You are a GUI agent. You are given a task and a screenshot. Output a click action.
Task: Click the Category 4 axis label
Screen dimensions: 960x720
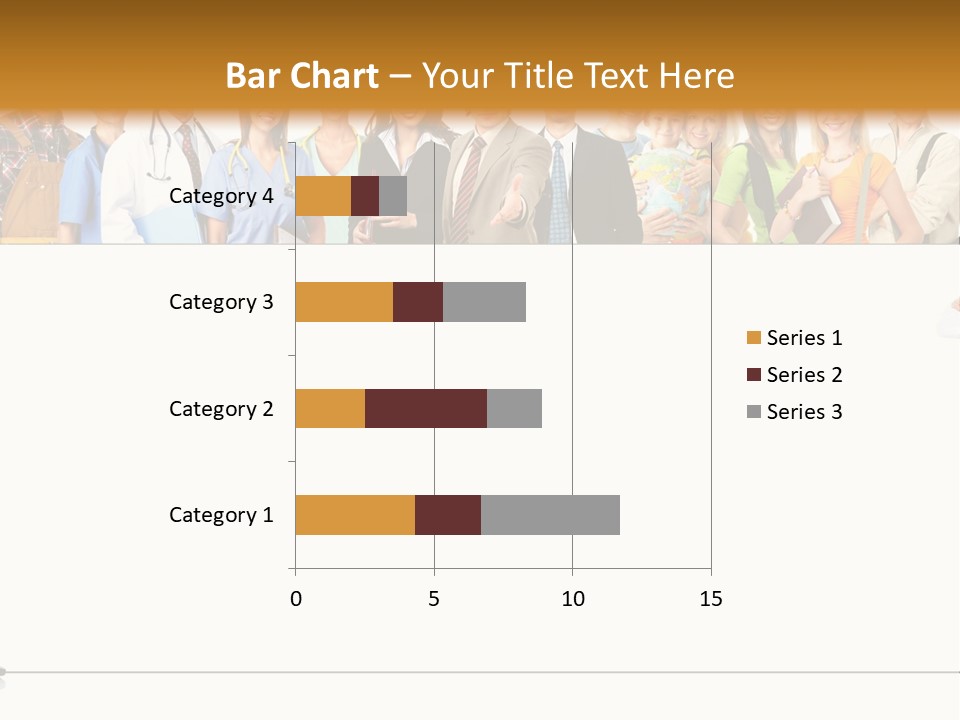coord(221,196)
